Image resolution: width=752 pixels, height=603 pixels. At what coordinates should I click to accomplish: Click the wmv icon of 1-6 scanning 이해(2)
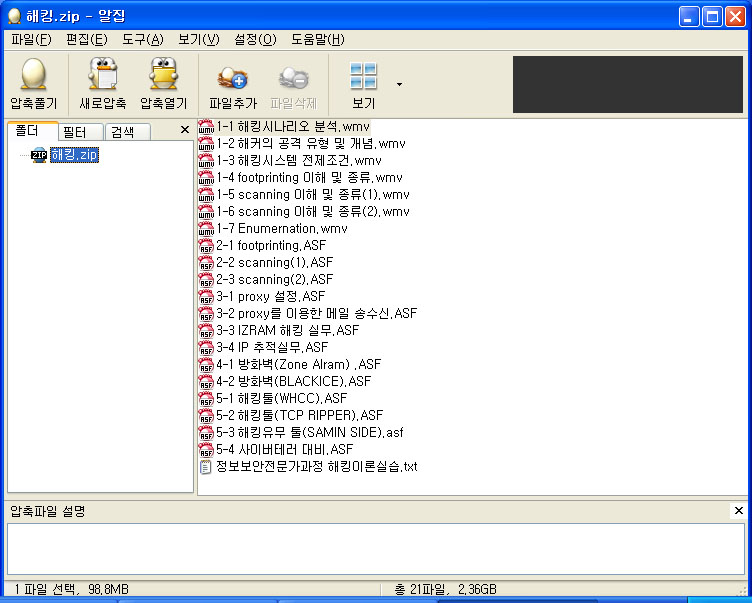click(x=206, y=212)
